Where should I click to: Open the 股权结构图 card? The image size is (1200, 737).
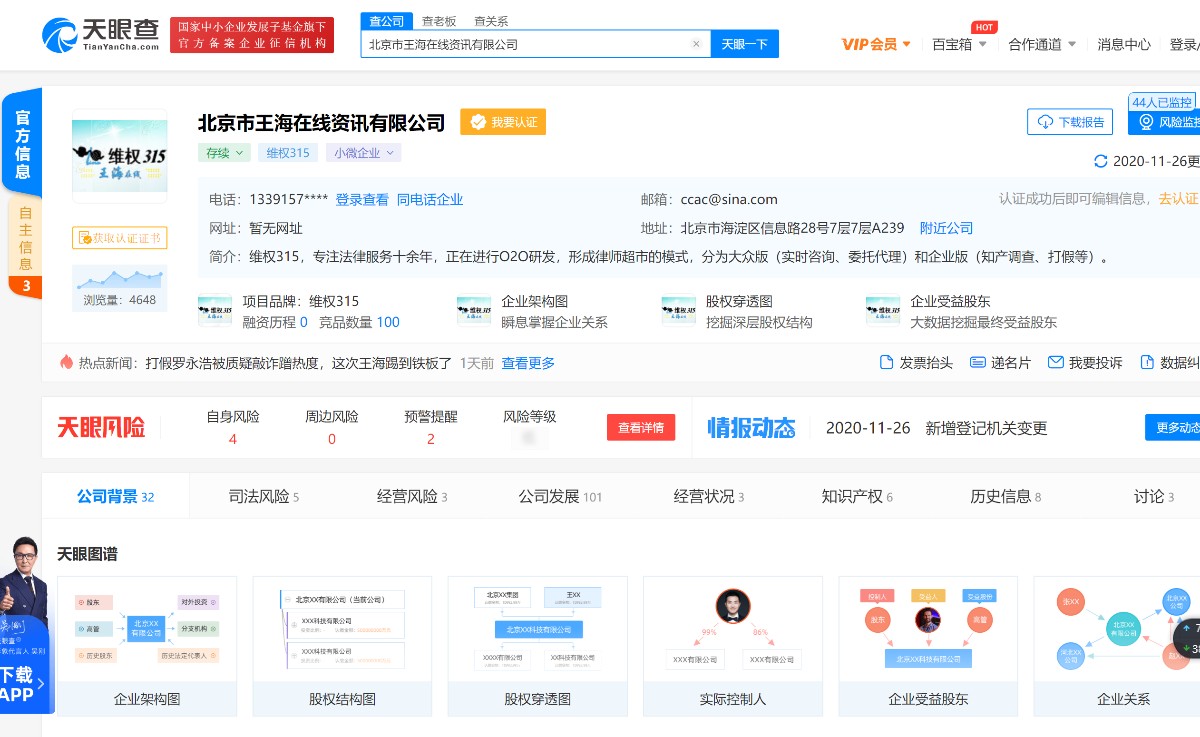coord(342,646)
